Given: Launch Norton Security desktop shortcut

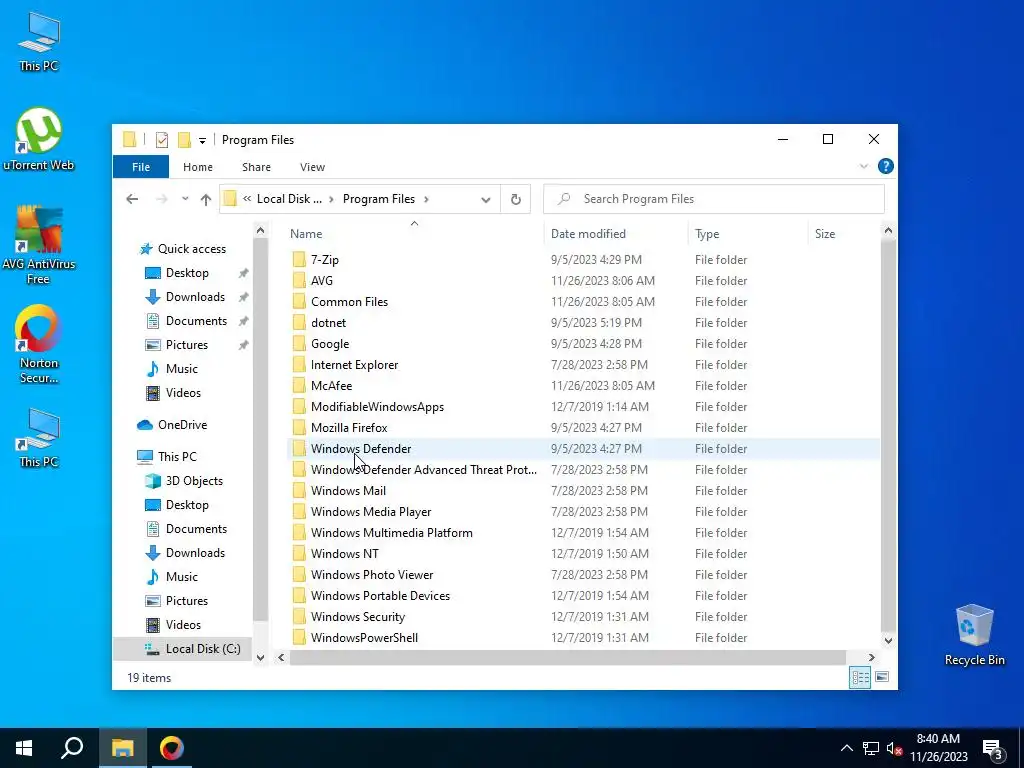Looking at the screenshot, I should click(39, 344).
